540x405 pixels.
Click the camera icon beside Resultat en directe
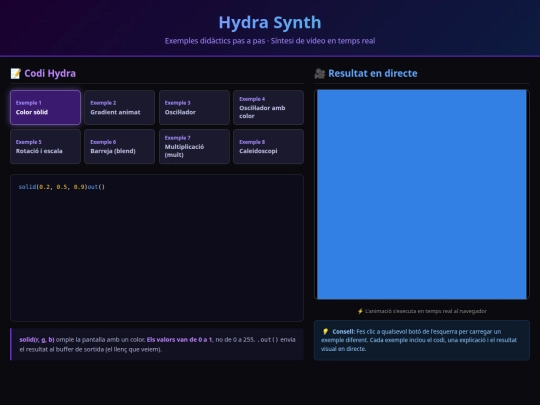click(320, 73)
